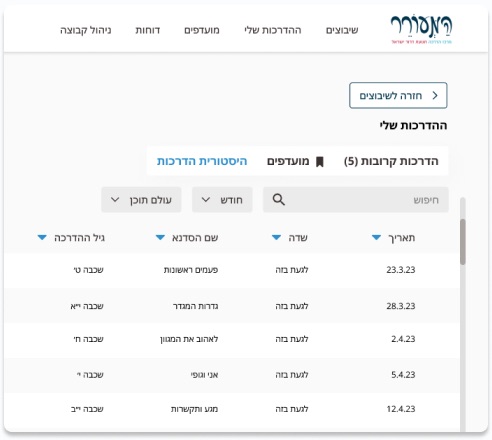Screen dimensions: 492x440
Task: Click לגעת בזה in 23.3.23 row
Action: (292, 270)
